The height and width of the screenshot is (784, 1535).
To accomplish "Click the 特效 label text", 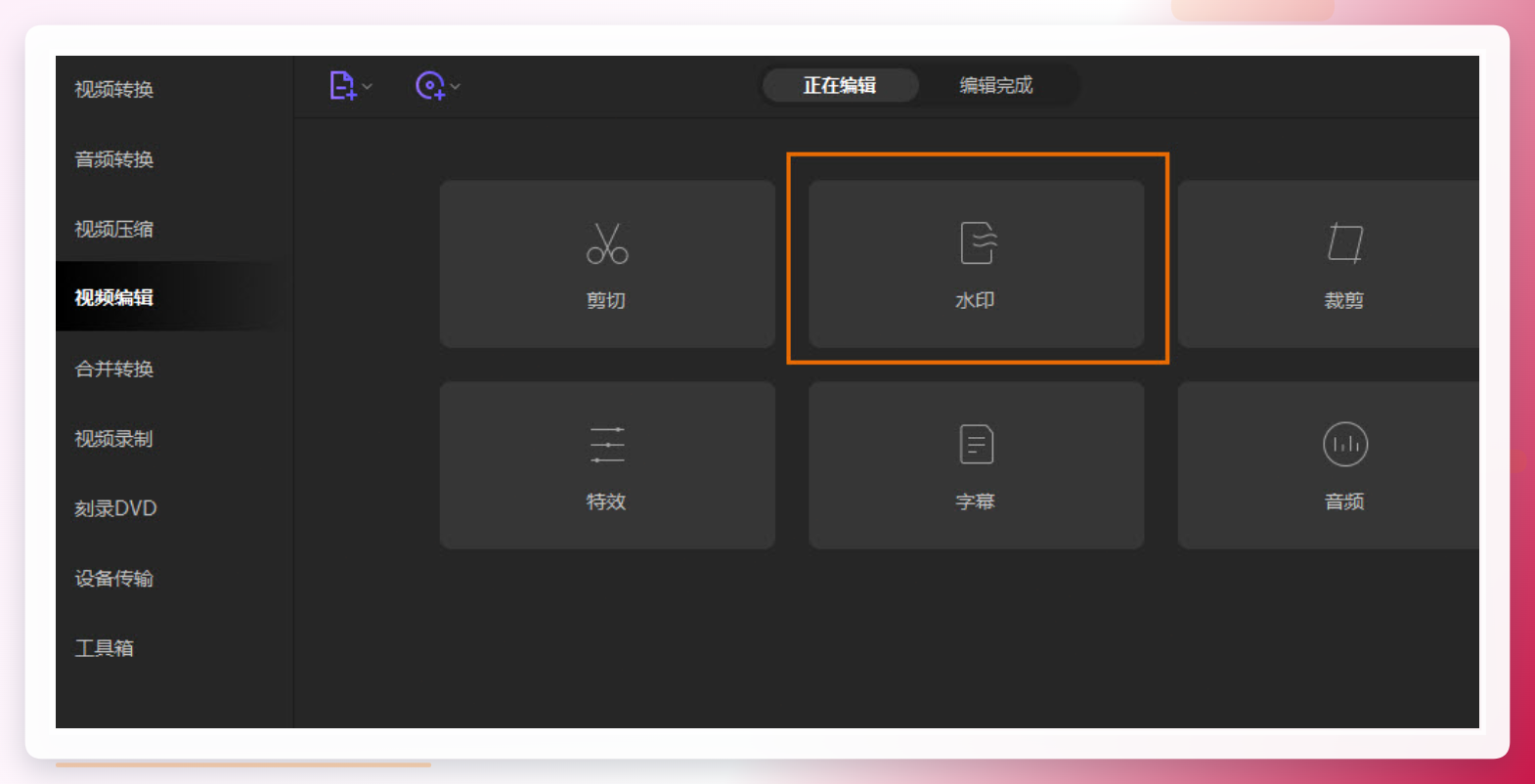I will (606, 501).
